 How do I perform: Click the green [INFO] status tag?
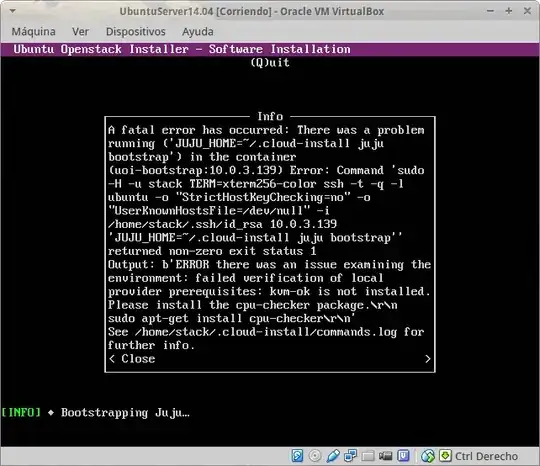[21, 412]
